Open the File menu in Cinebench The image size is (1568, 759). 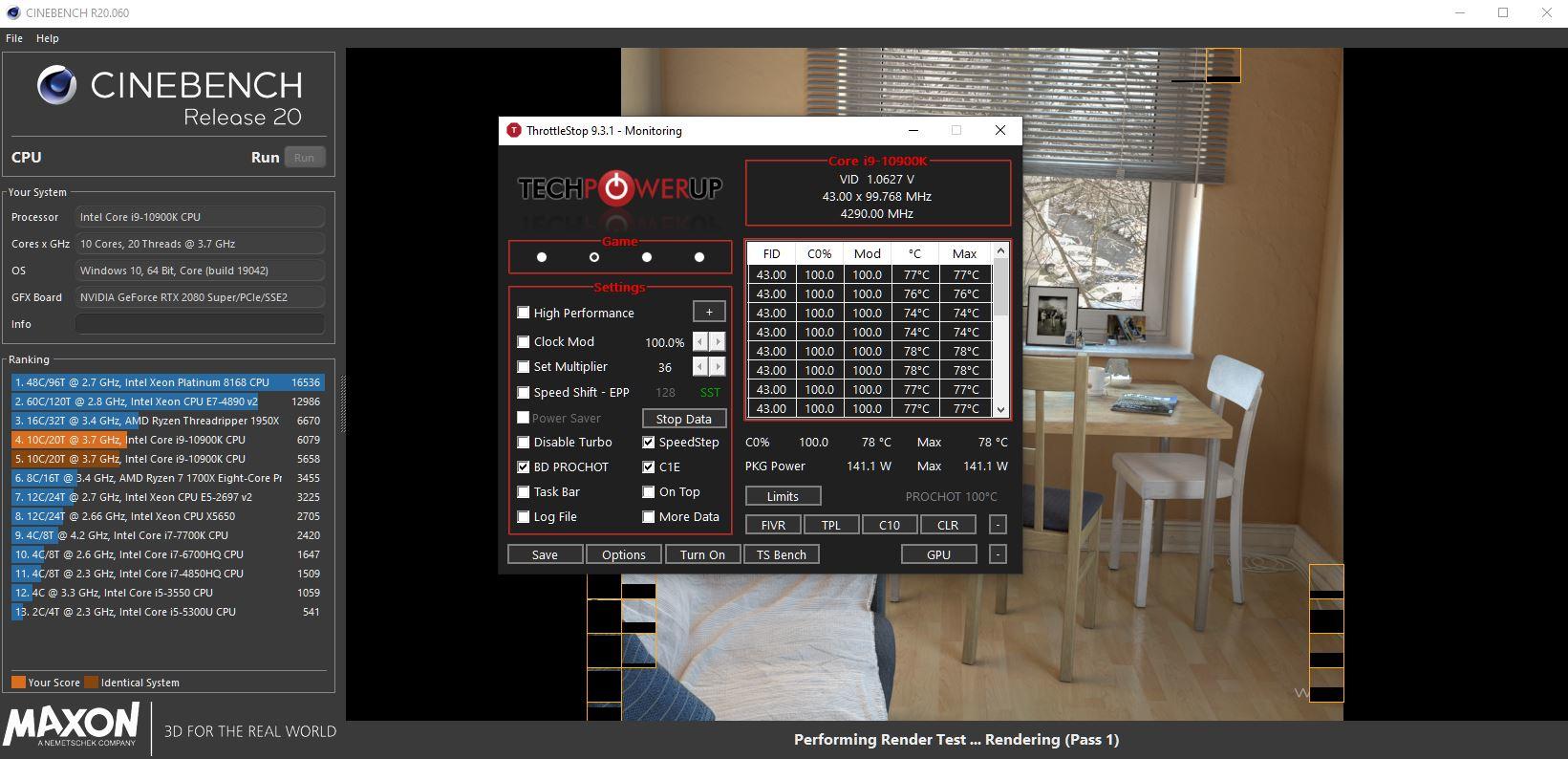(14, 38)
